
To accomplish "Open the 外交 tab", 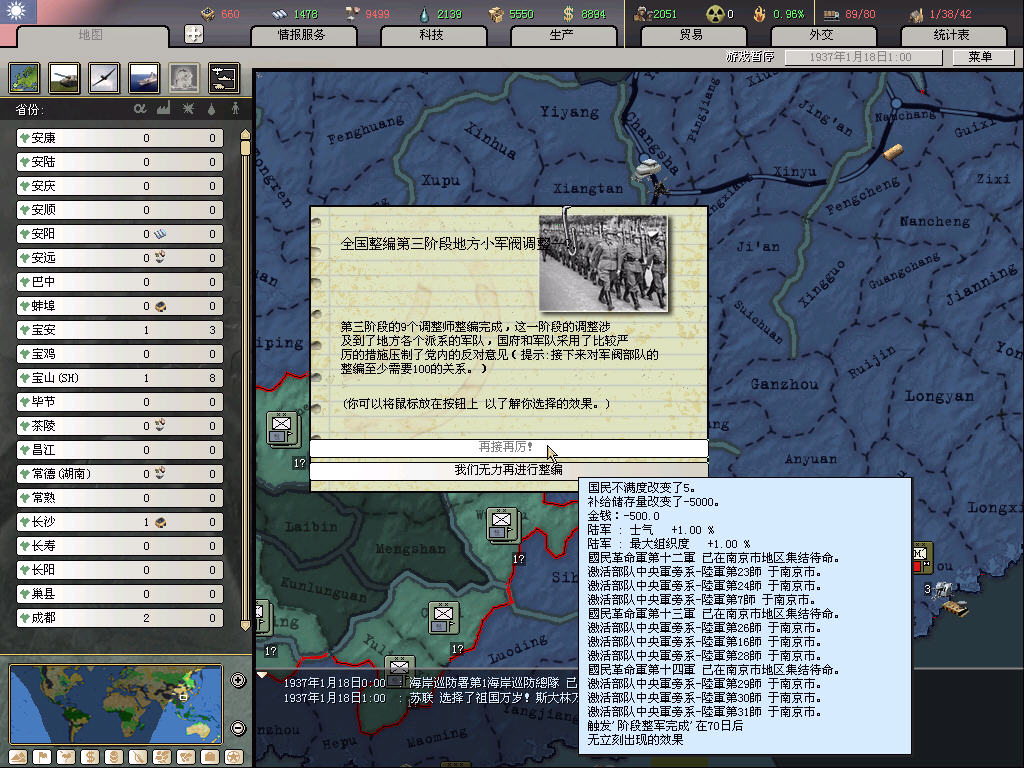I will 820,35.
